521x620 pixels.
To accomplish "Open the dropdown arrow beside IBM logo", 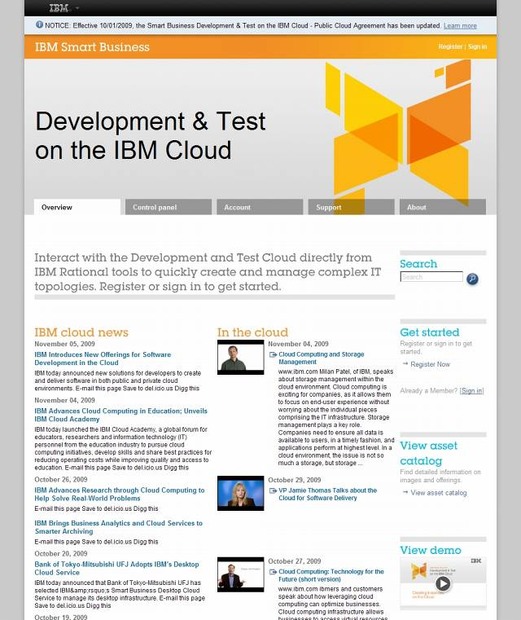I will coord(77,8).
